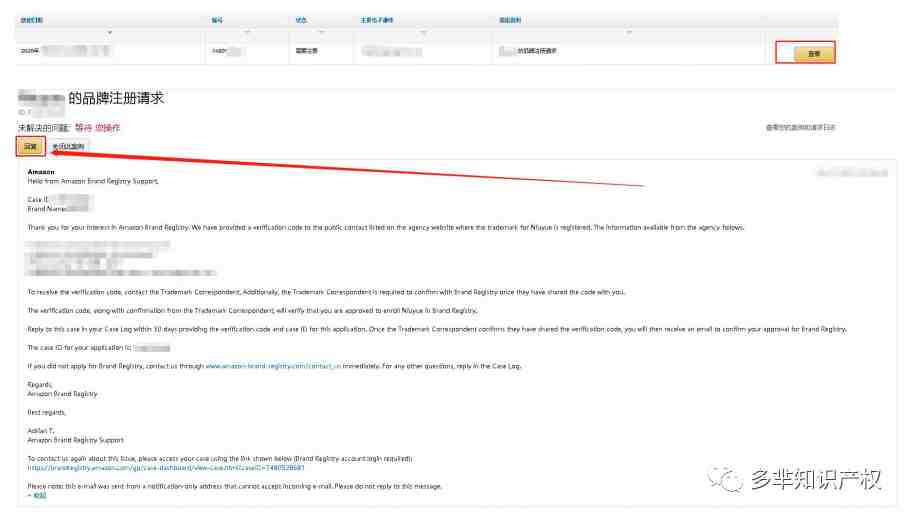The width and height of the screenshot is (911, 519).
Task: Click the 'Best regards,' line in the message
Action: point(46,413)
